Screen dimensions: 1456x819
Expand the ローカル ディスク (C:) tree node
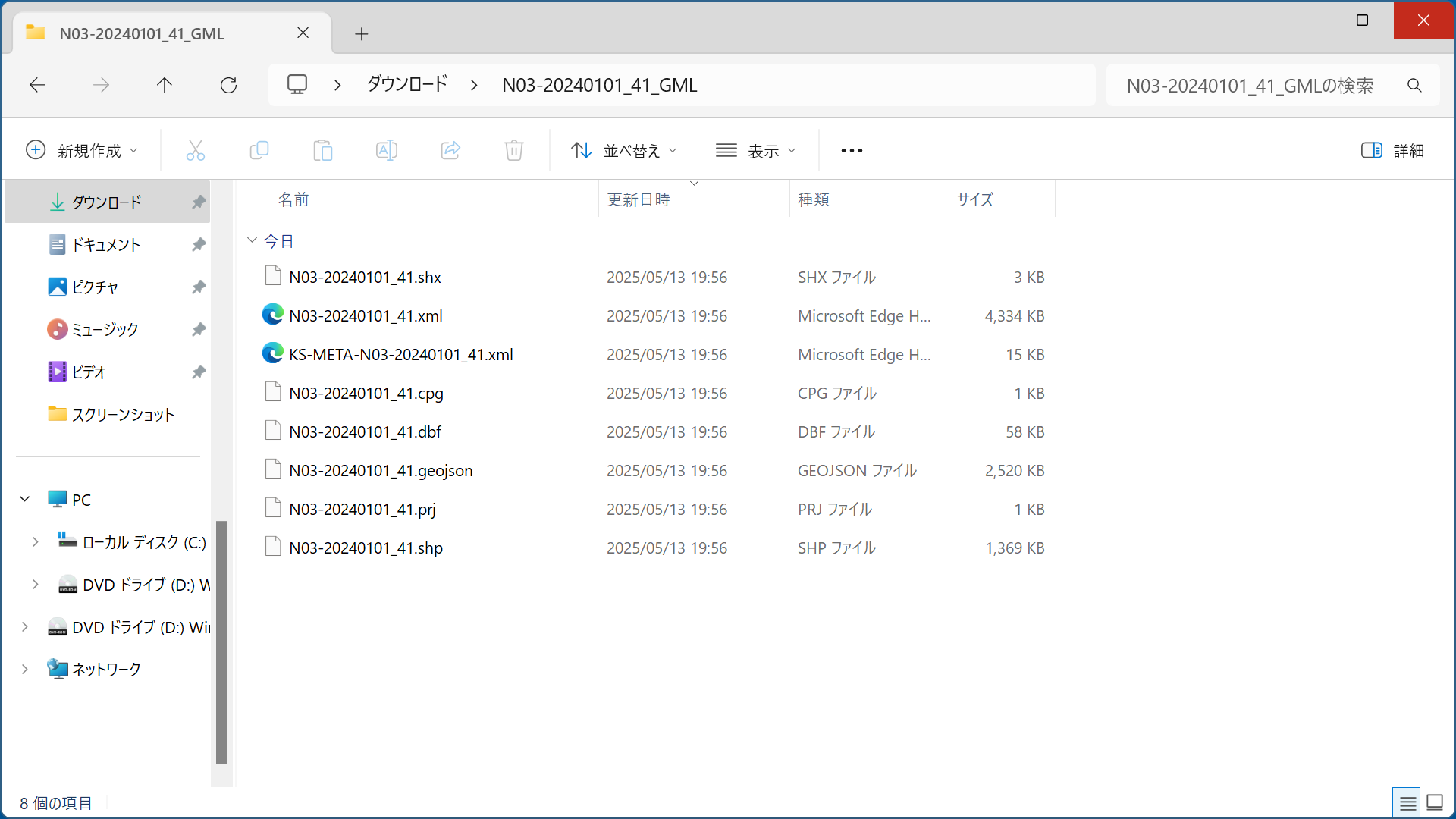coord(35,541)
